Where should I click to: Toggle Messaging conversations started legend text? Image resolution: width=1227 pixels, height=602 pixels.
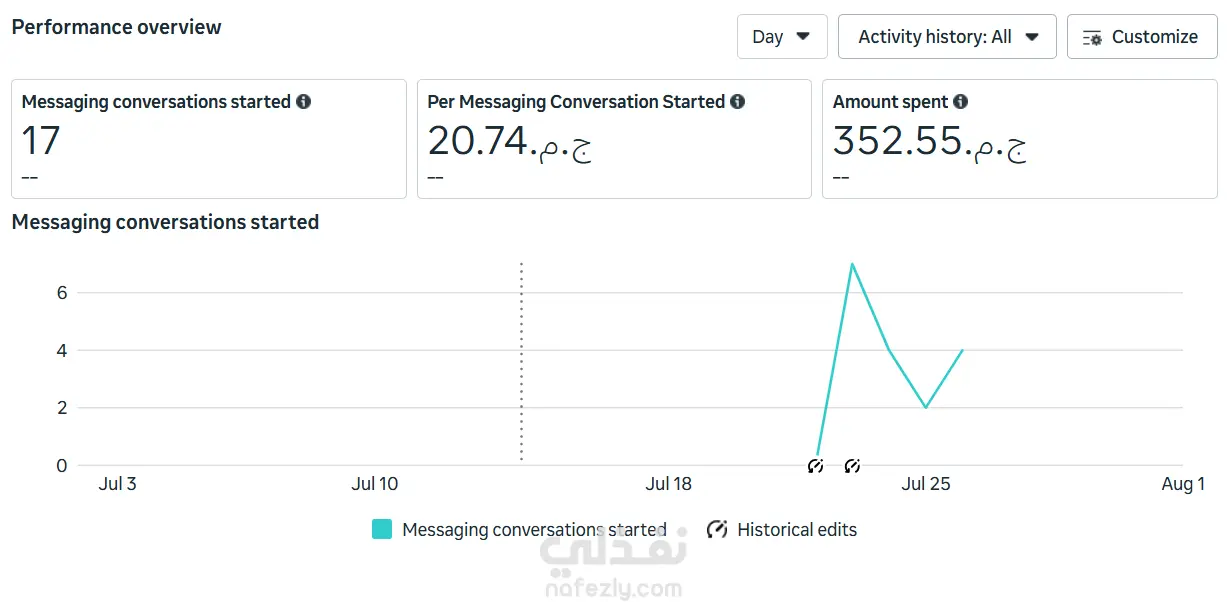(x=534, y=530)
